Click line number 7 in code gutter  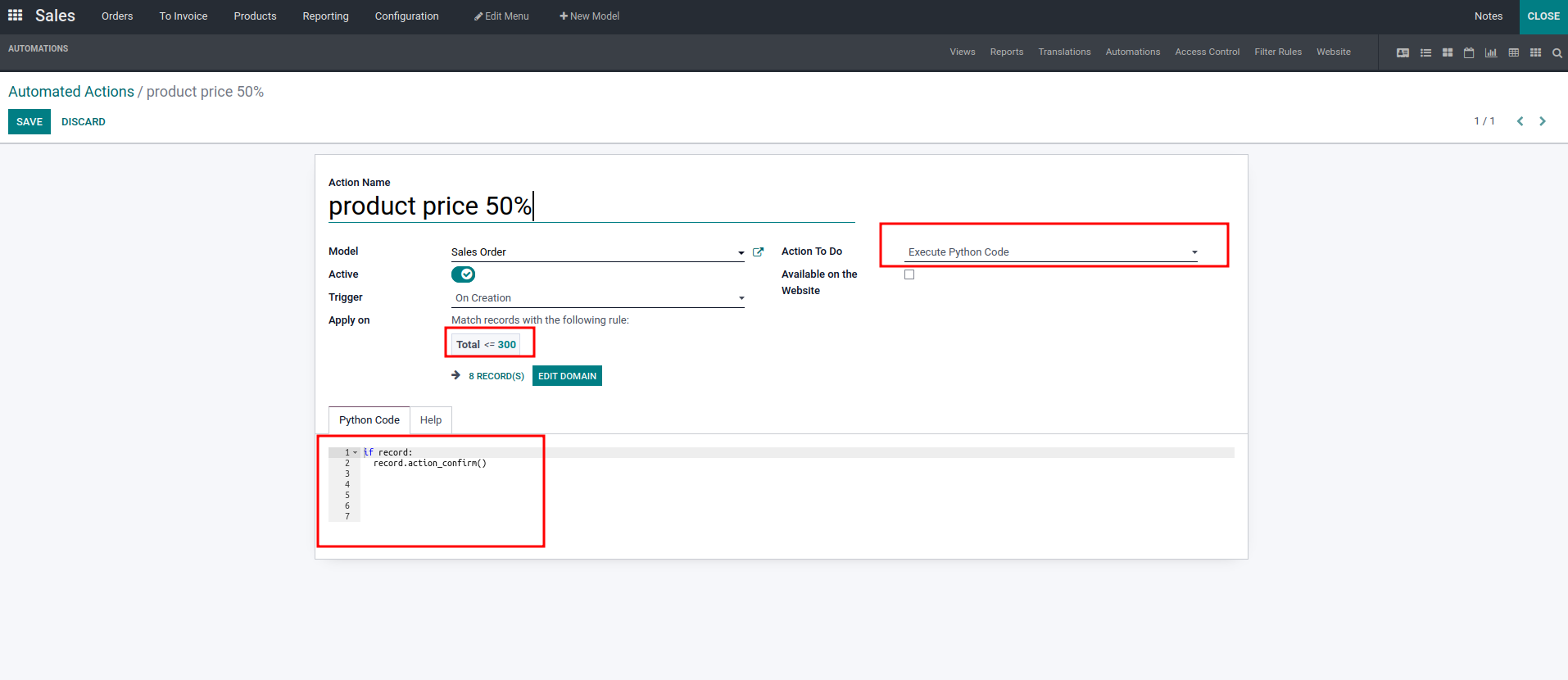pyautogui.click(x=347, y=517)
